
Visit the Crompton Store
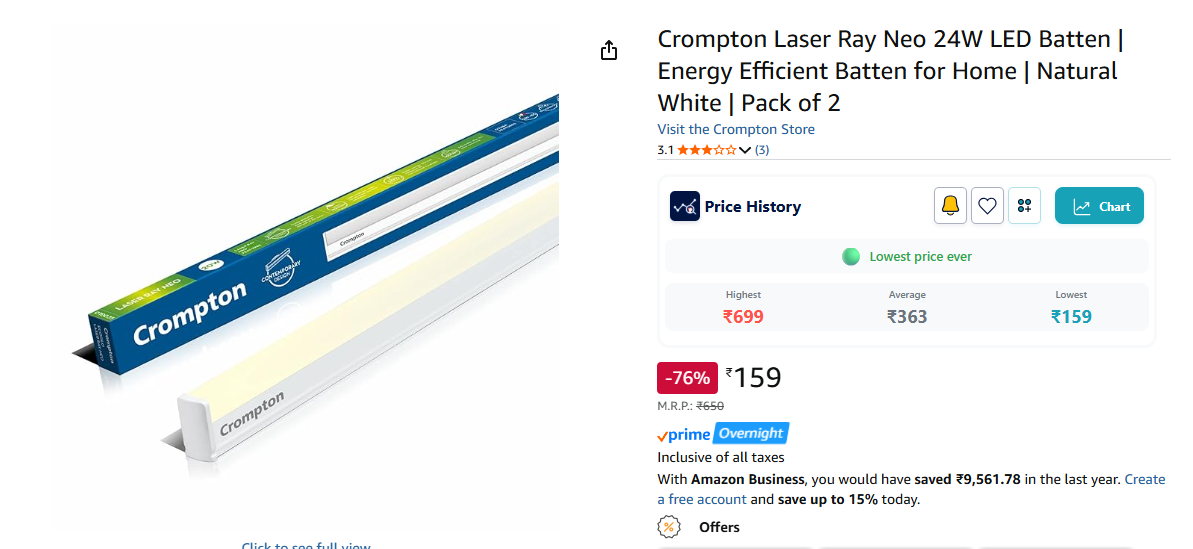coord(735,129)
